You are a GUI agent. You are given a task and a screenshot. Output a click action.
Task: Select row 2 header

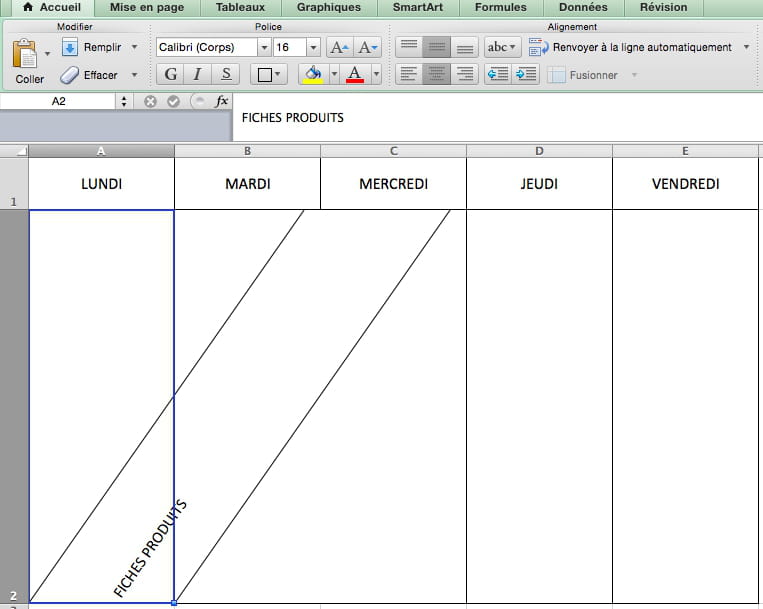click(14, 407)
